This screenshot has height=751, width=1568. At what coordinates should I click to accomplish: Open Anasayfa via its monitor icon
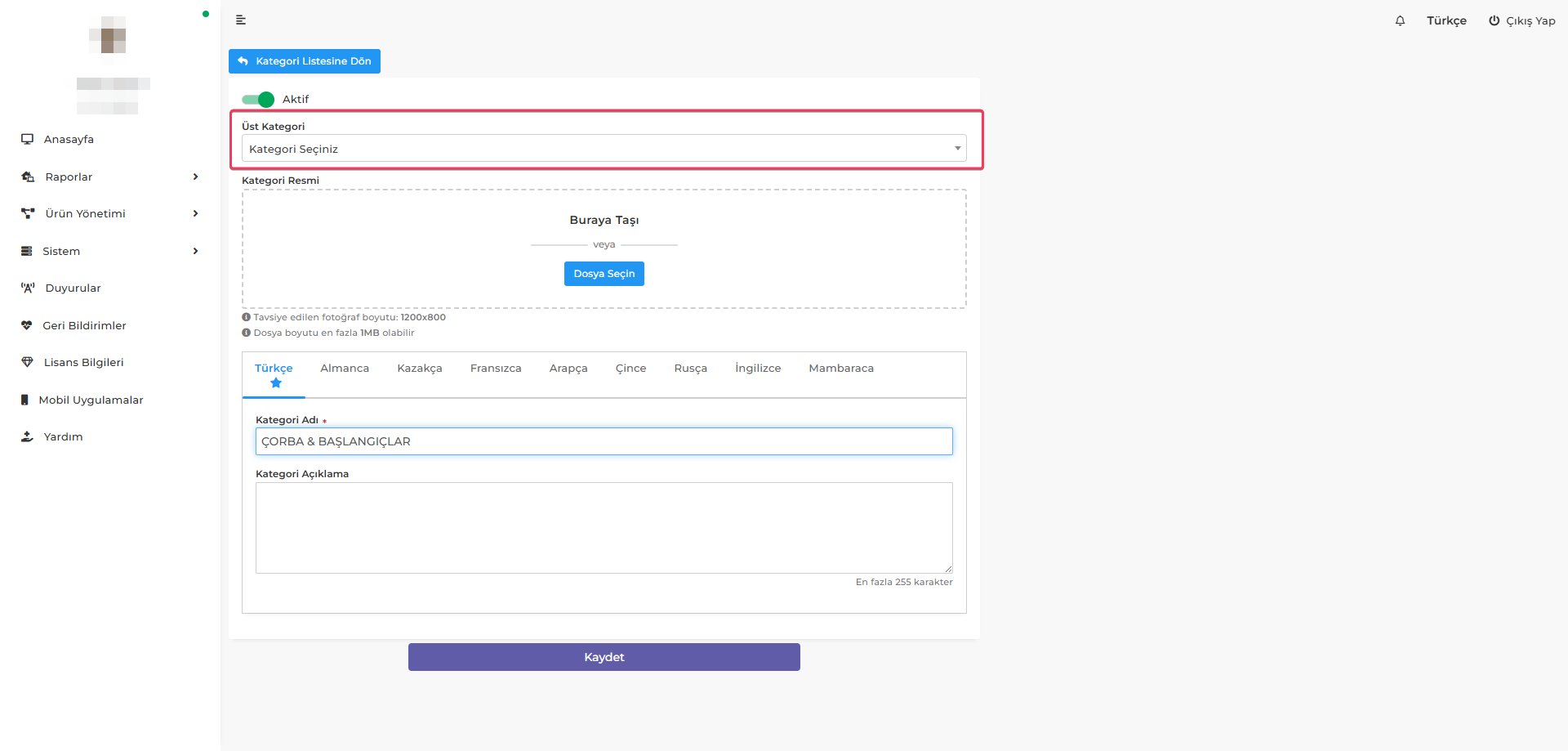pyautogui.click(x=28, y=139)
